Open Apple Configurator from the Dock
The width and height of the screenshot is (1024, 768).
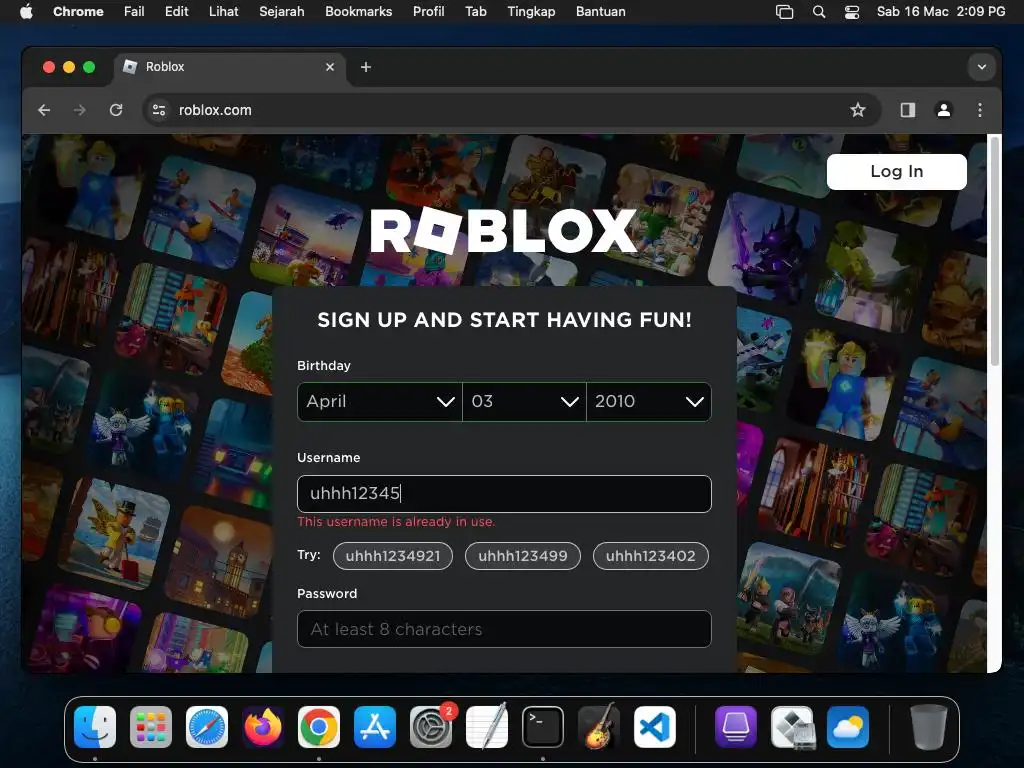735,727
